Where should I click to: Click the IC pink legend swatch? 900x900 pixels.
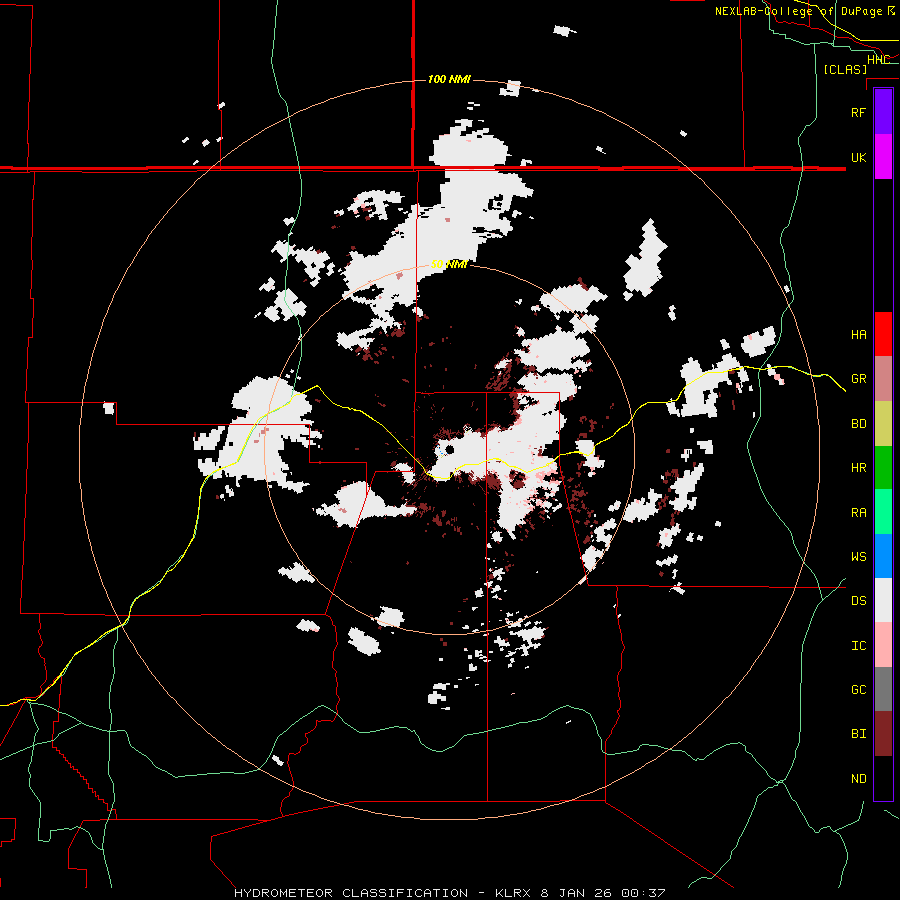pos(883,645)
